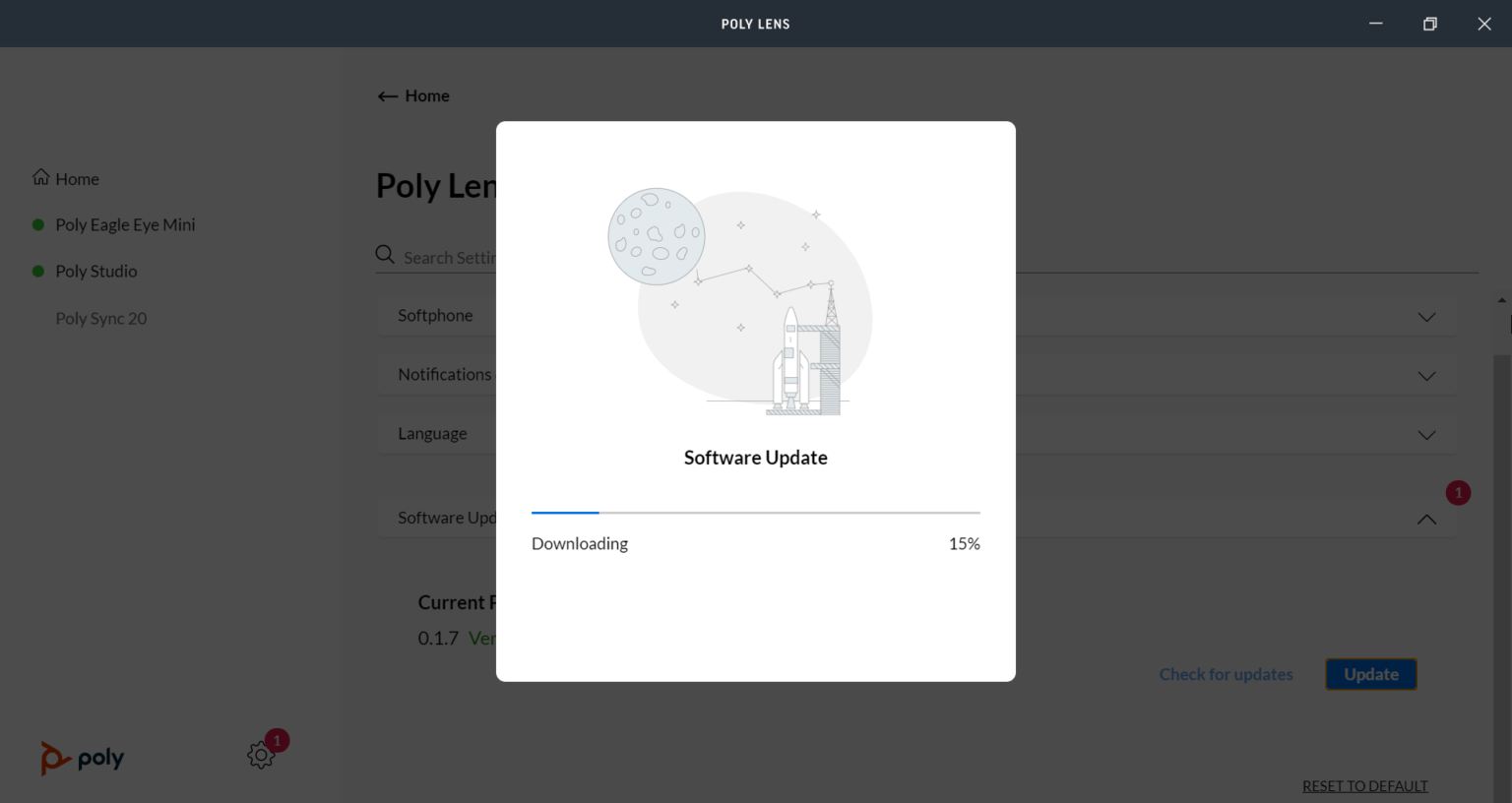This screenshot has height=803, width=1512.
Task: Click the search magnifier icon
Action: [x=385, y=254]
